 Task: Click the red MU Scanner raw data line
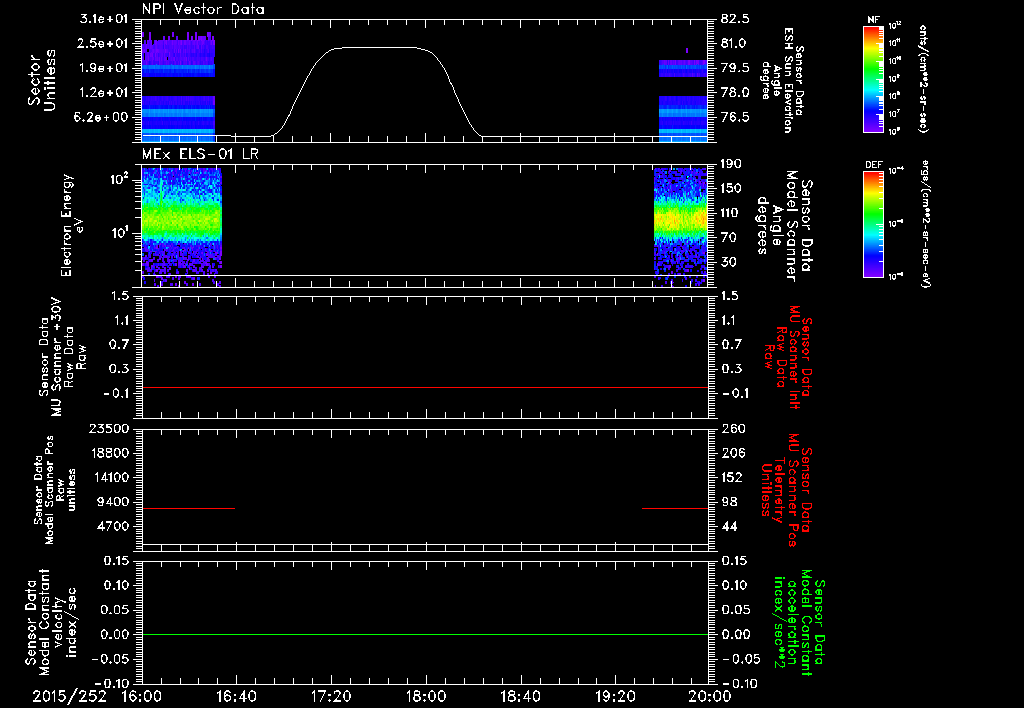coord(425,387)
